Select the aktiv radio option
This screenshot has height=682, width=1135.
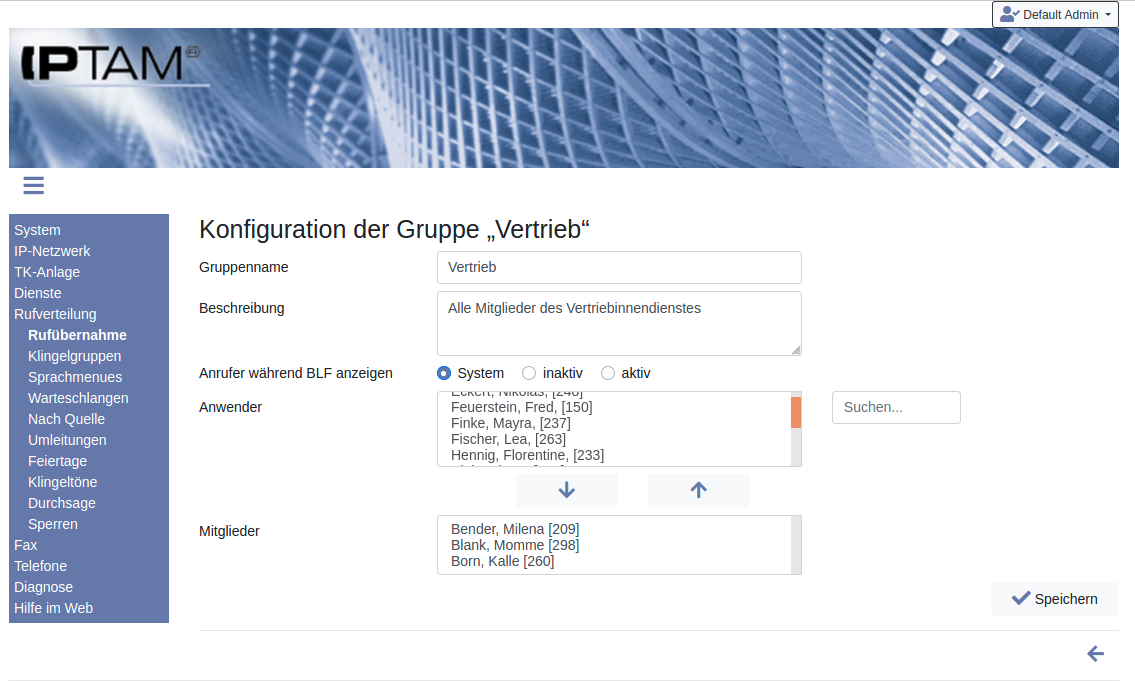click(x=608, y=373)
